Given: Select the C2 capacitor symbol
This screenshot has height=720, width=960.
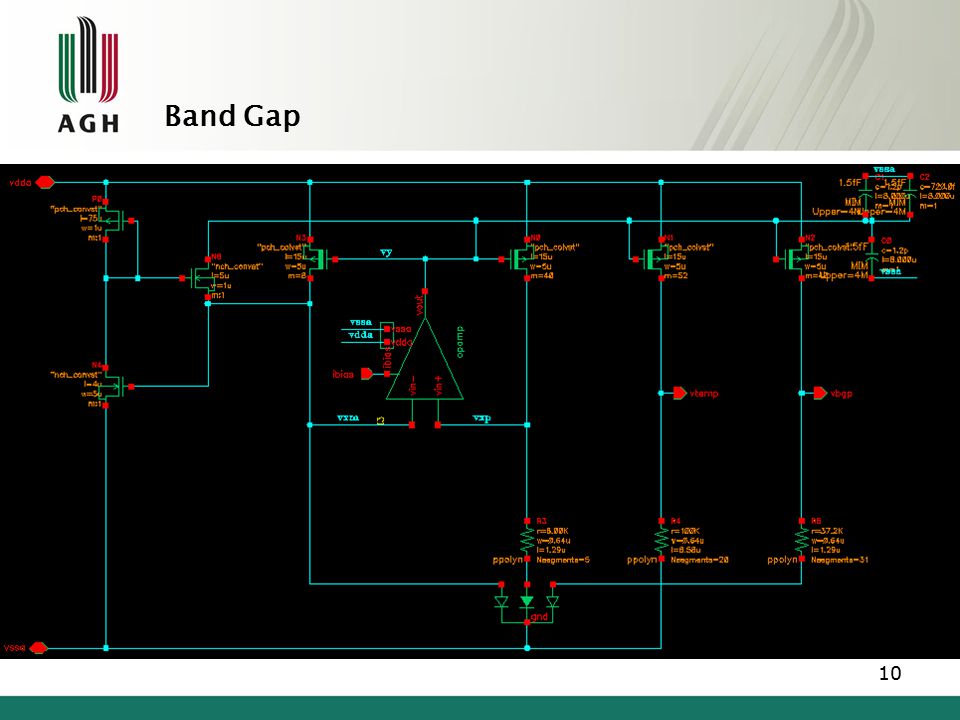Looking at the screenshot, I should [x=910, y=195].
